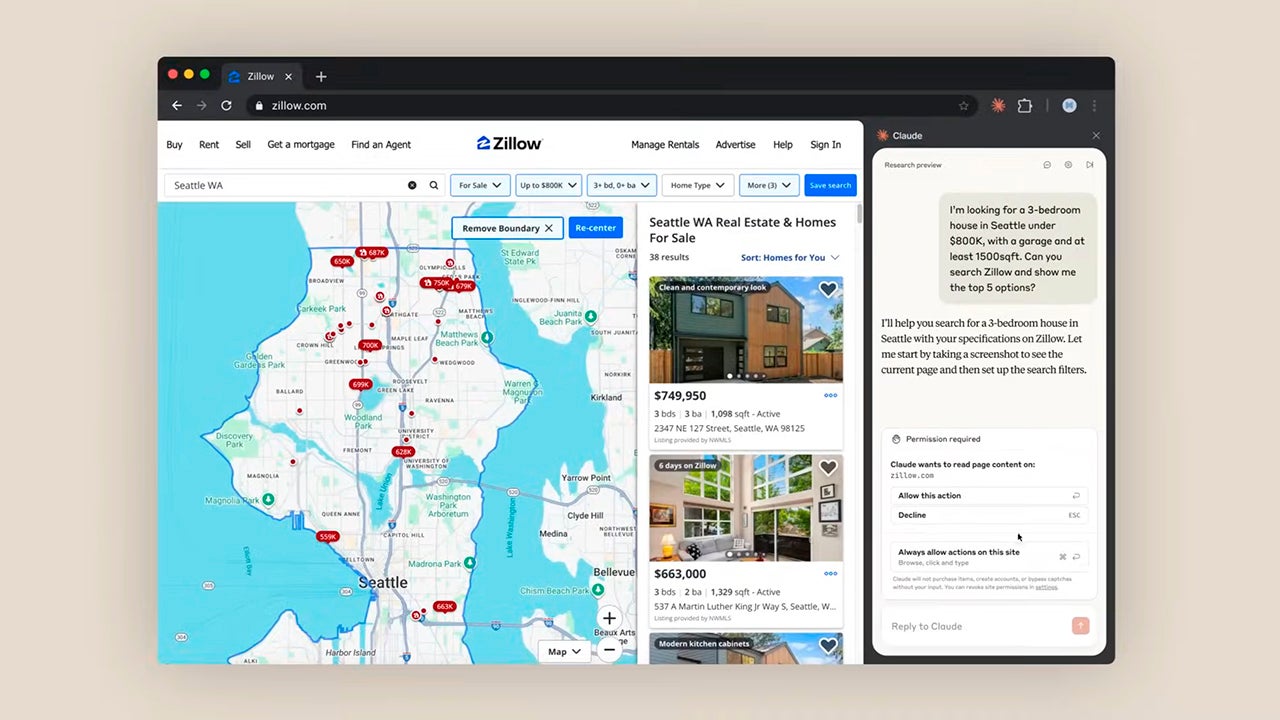Click Sign In on Zillow
The width and height of the screenshot is (1280, 720).
click(825, 144)
